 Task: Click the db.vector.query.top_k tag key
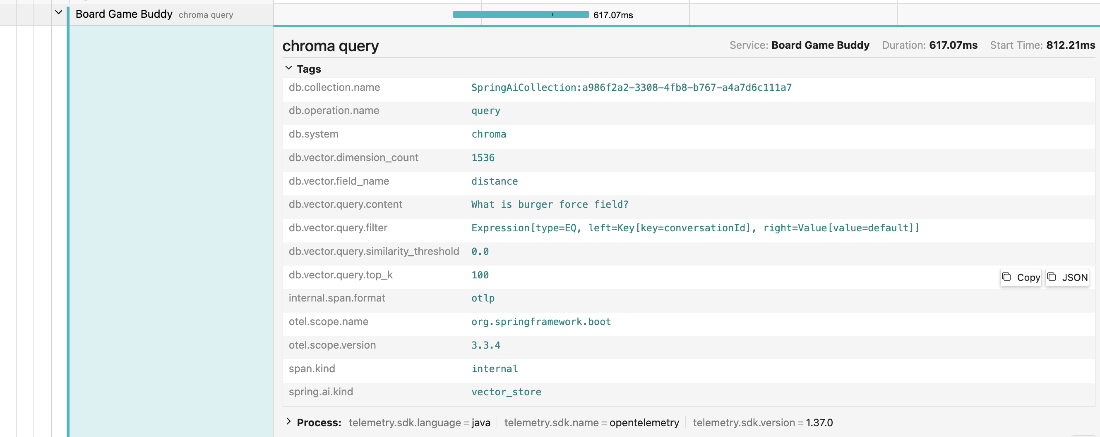(x=340, y=275)
